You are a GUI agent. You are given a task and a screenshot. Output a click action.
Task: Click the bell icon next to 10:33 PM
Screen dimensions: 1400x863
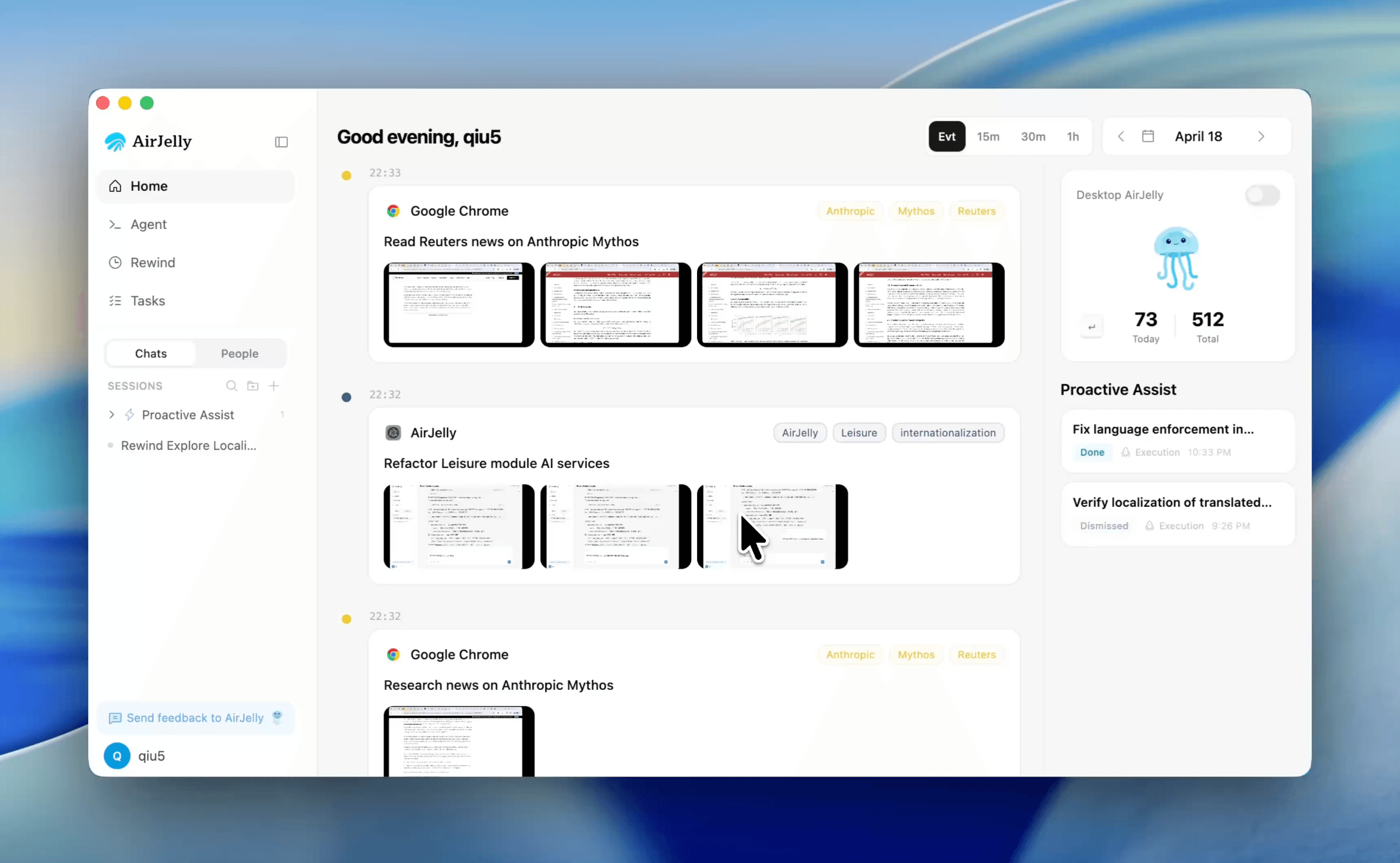1125,452
